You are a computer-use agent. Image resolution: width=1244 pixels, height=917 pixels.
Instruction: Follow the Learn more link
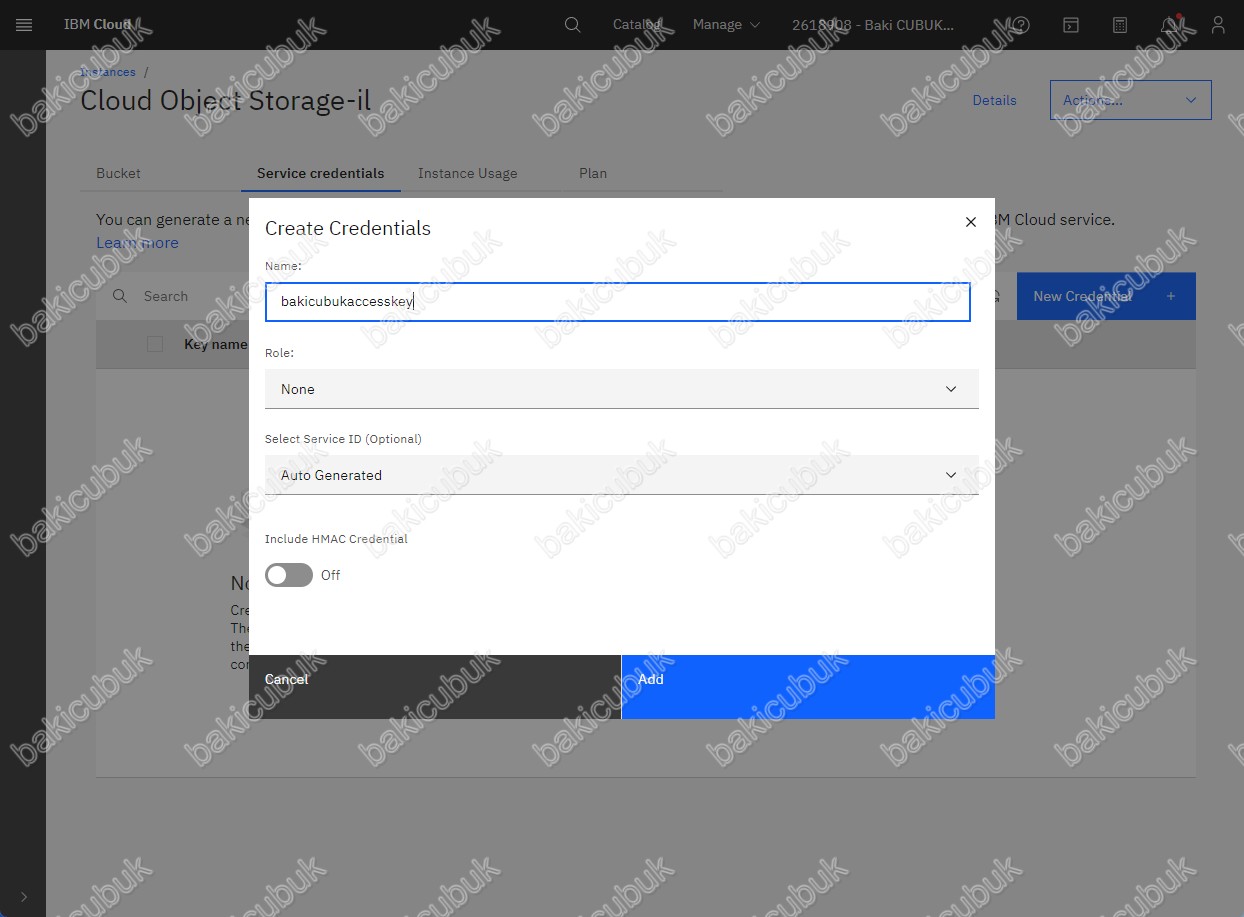click(137, 243)
